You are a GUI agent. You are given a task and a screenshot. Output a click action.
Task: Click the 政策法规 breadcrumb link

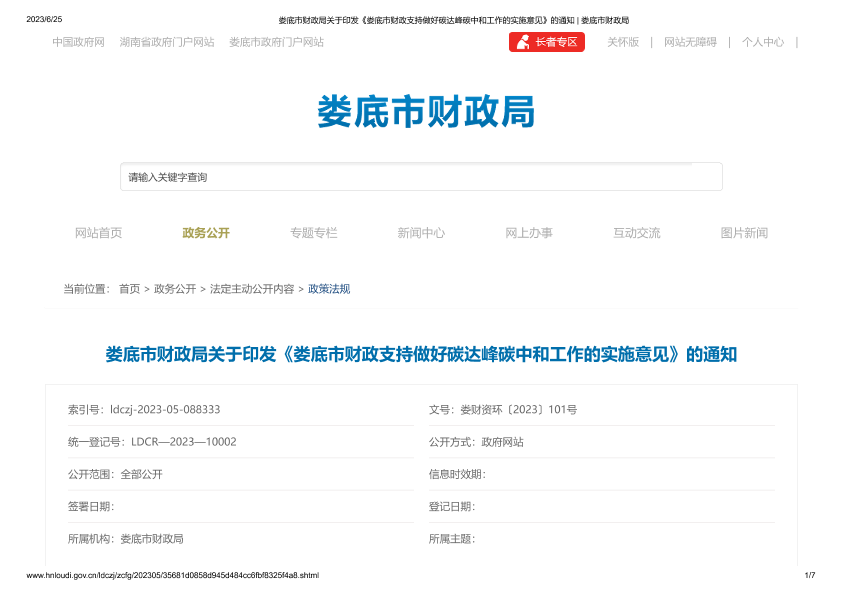[329, 289]
